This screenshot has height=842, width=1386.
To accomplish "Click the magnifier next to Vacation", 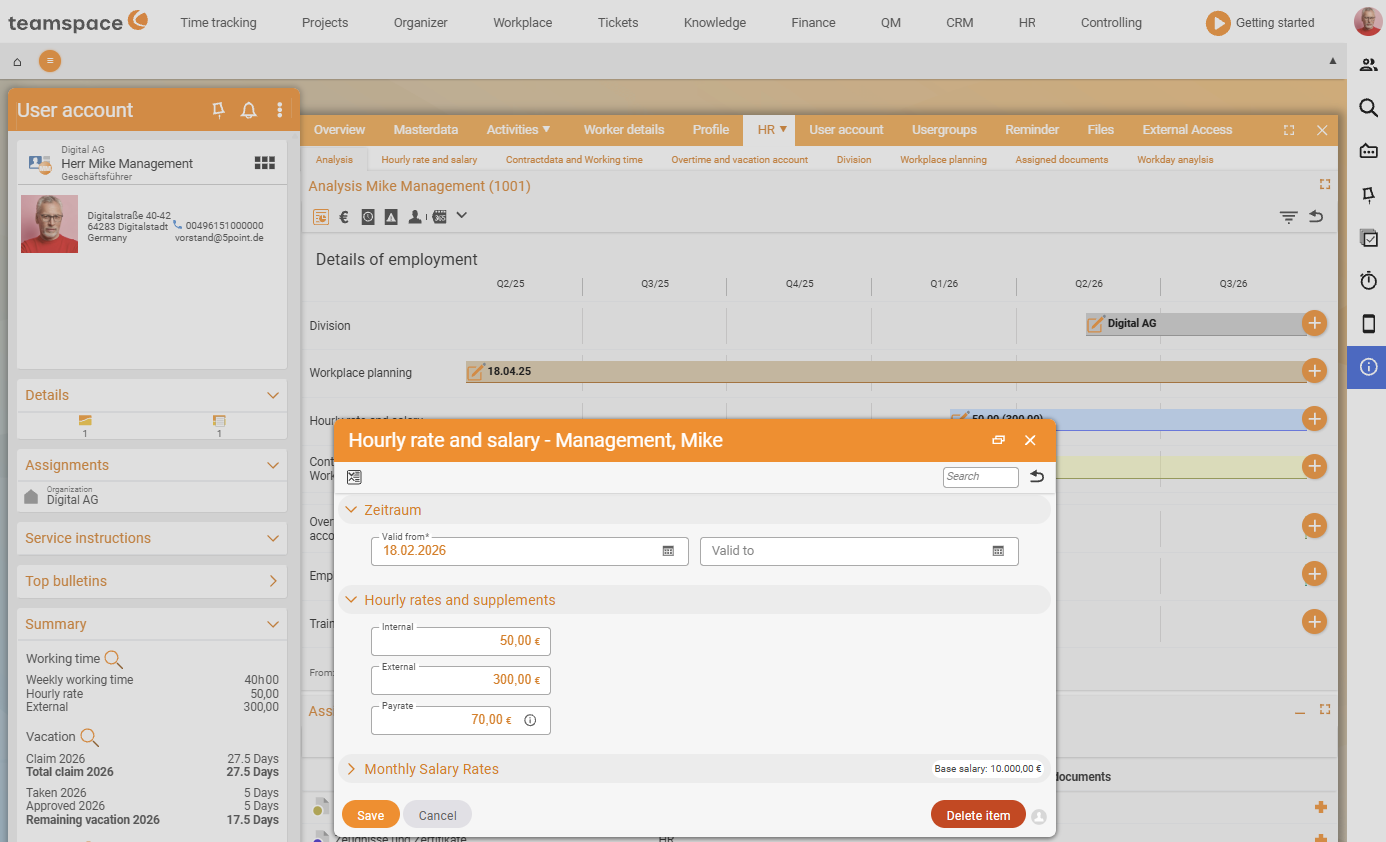I will (x=89, y=737).
